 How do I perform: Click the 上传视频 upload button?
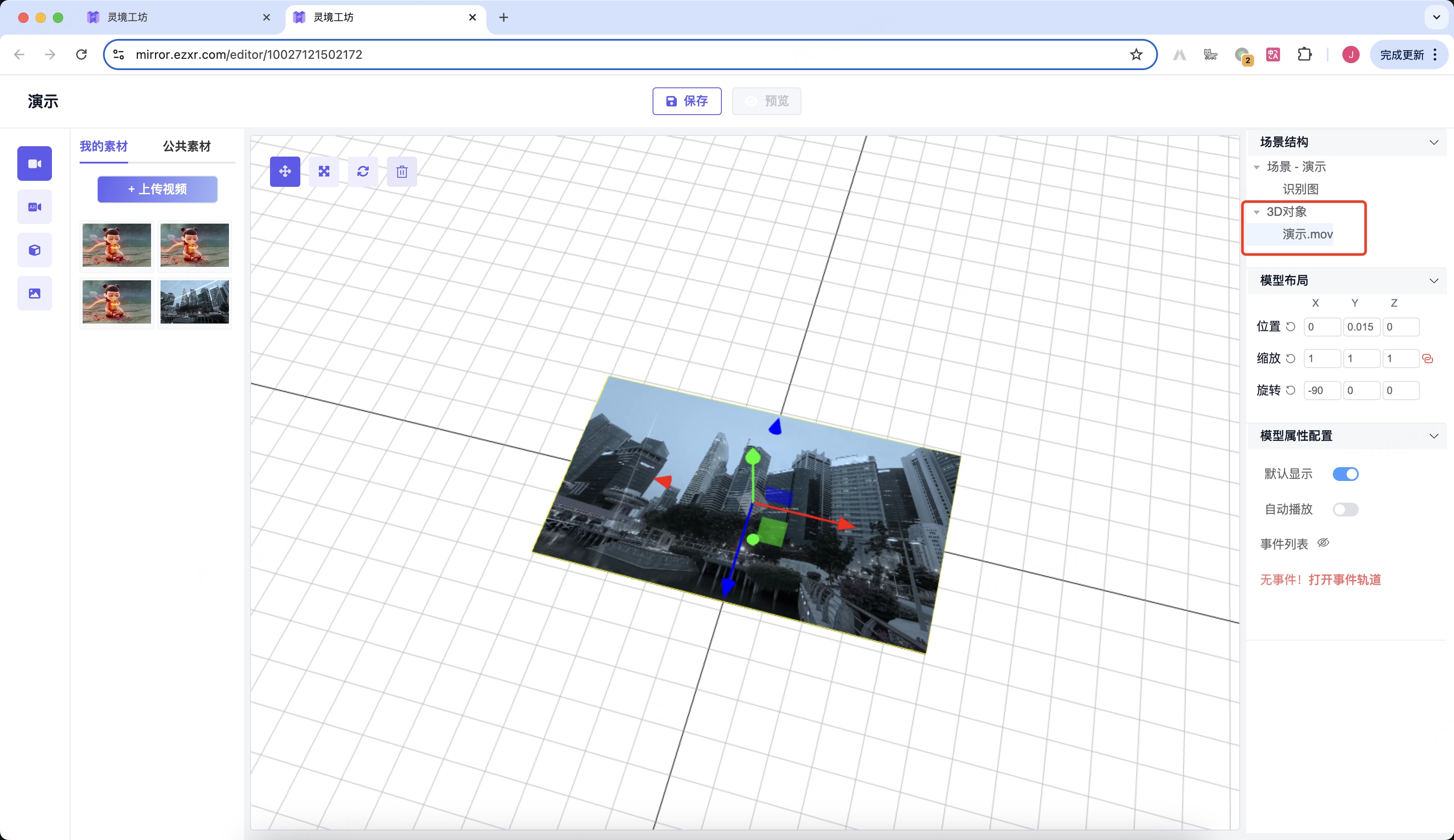[158, 189]
